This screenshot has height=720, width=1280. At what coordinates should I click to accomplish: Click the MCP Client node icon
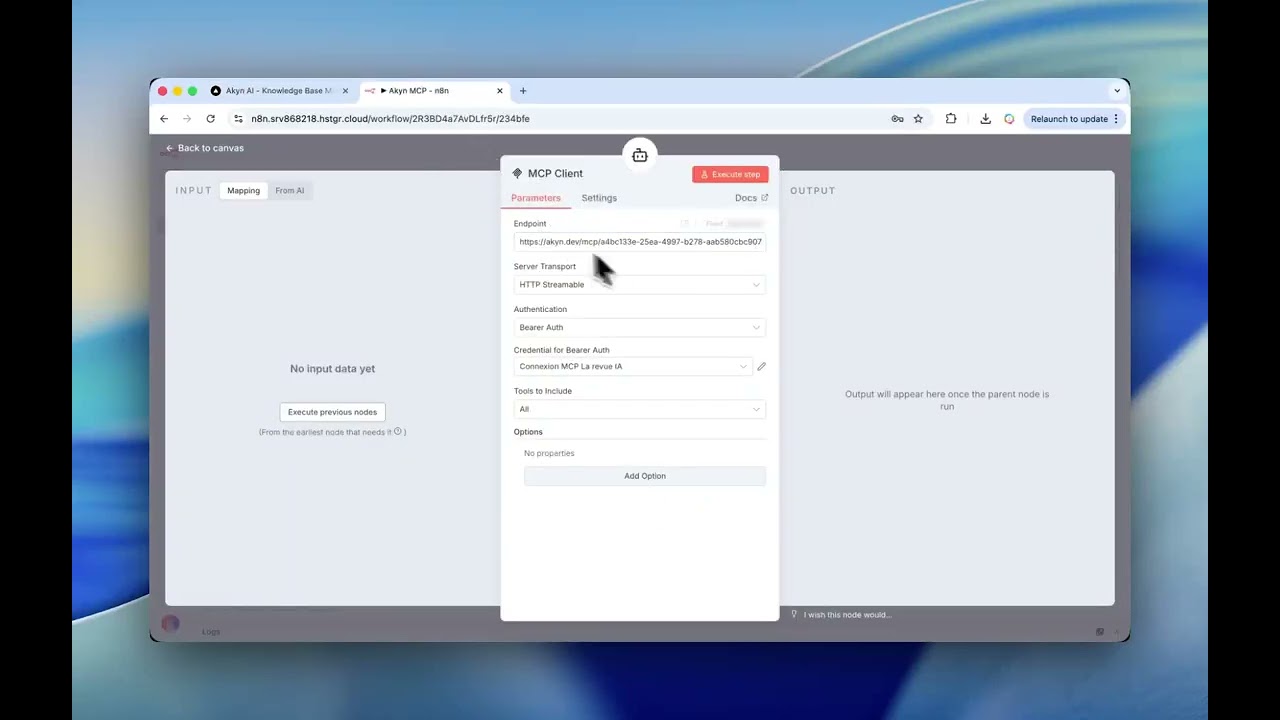[x=517, y=174]
